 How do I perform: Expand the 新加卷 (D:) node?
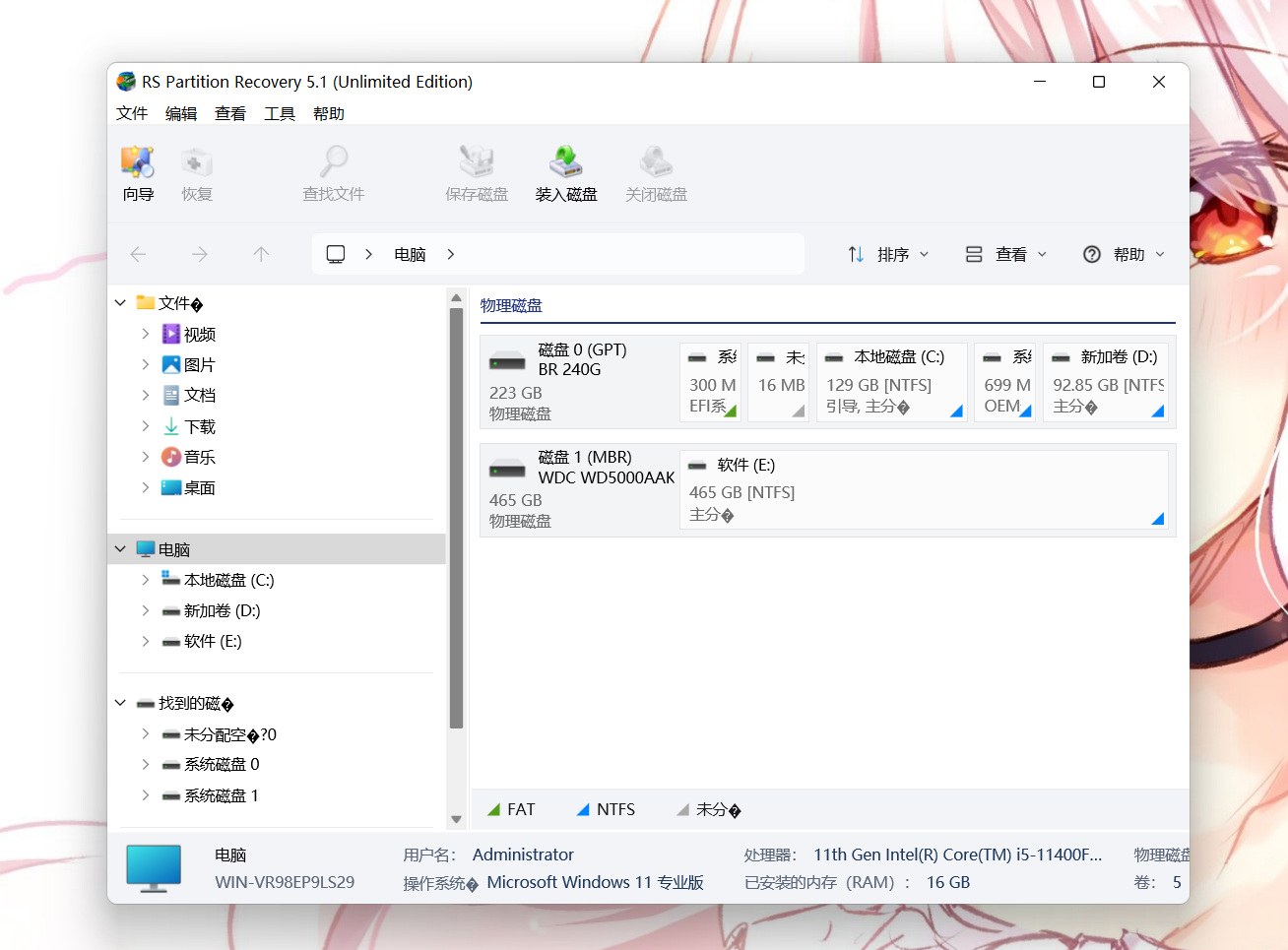pyautogui.click(x=146, y=611)
